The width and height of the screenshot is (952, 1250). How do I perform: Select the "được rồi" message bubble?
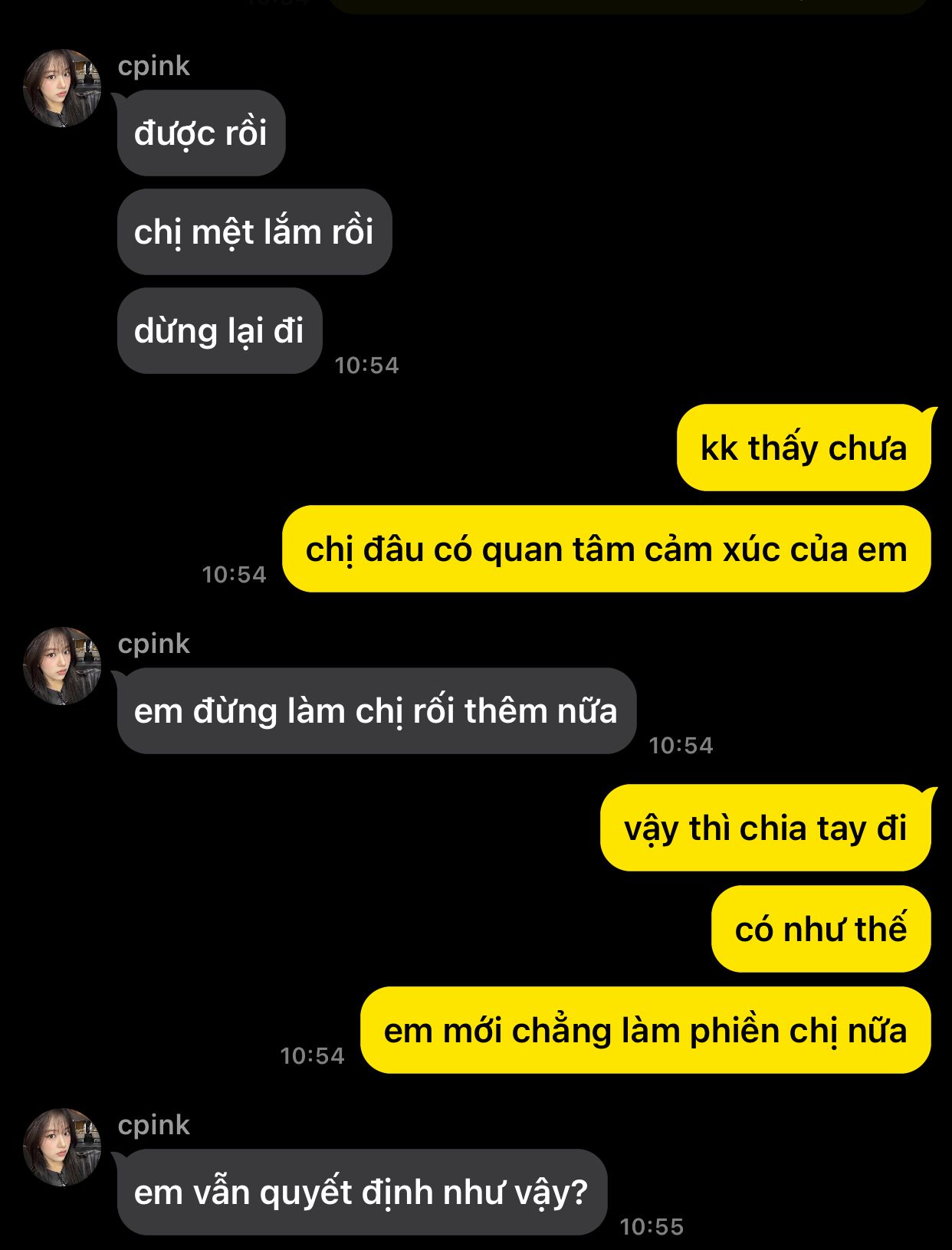click(x=201, y=133)
